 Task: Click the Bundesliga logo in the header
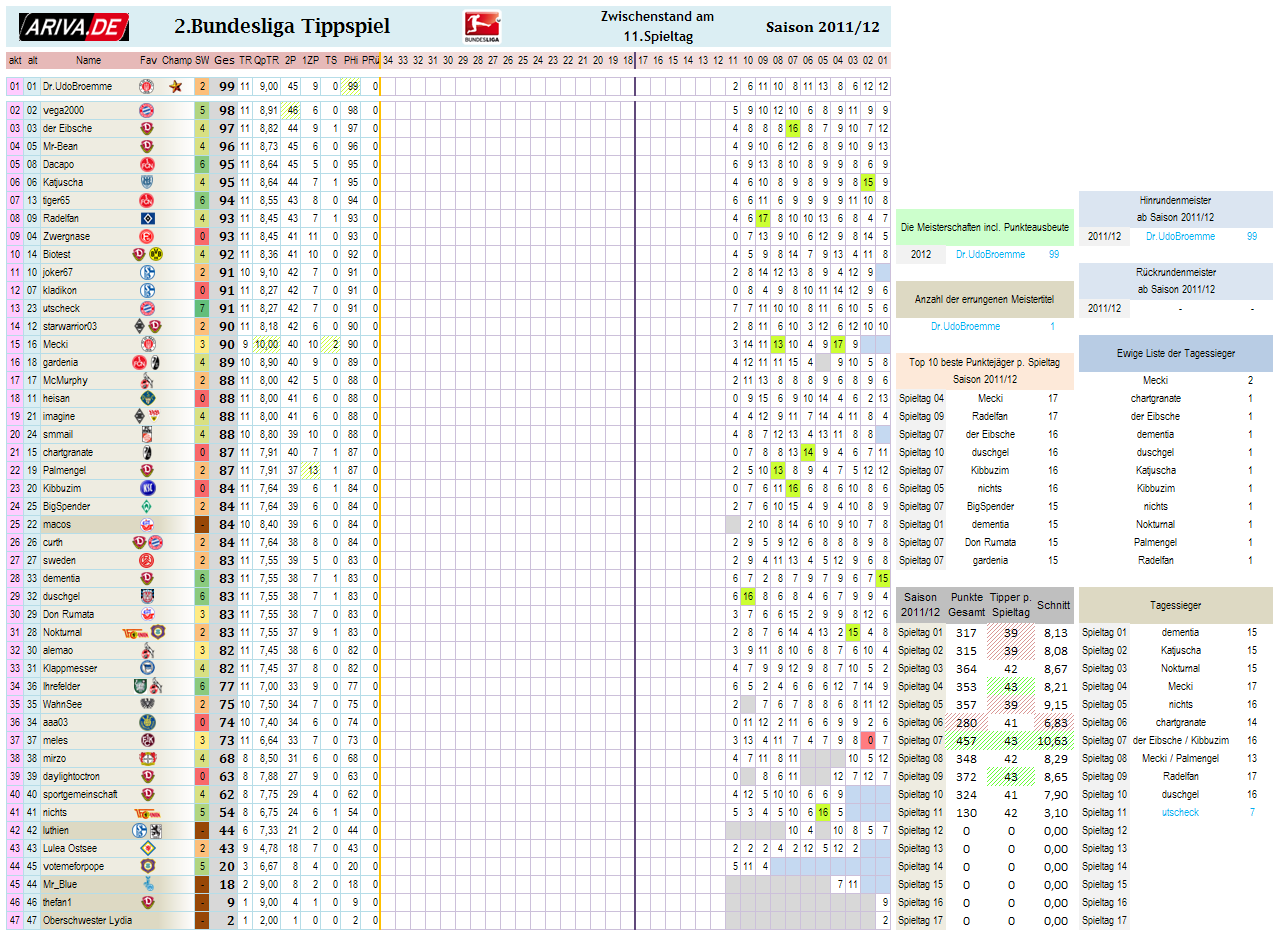pyautogui.click(x=483, y=27)
